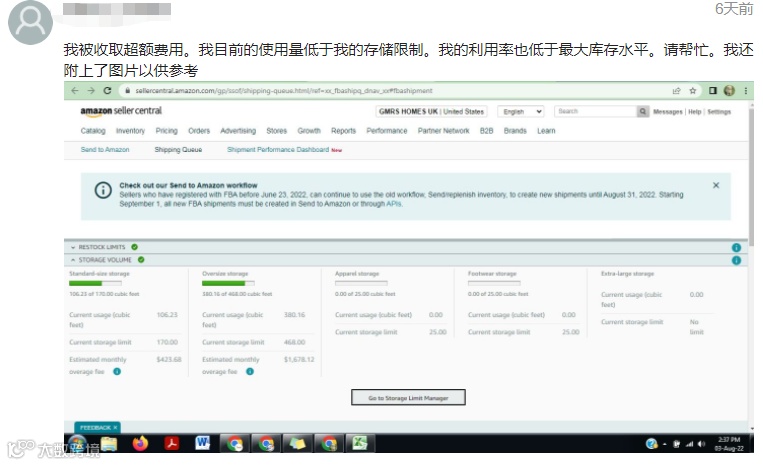Click the green check beside Storage Volume
Viewport: 763px width, 465px height.
[x=141, y=260]
